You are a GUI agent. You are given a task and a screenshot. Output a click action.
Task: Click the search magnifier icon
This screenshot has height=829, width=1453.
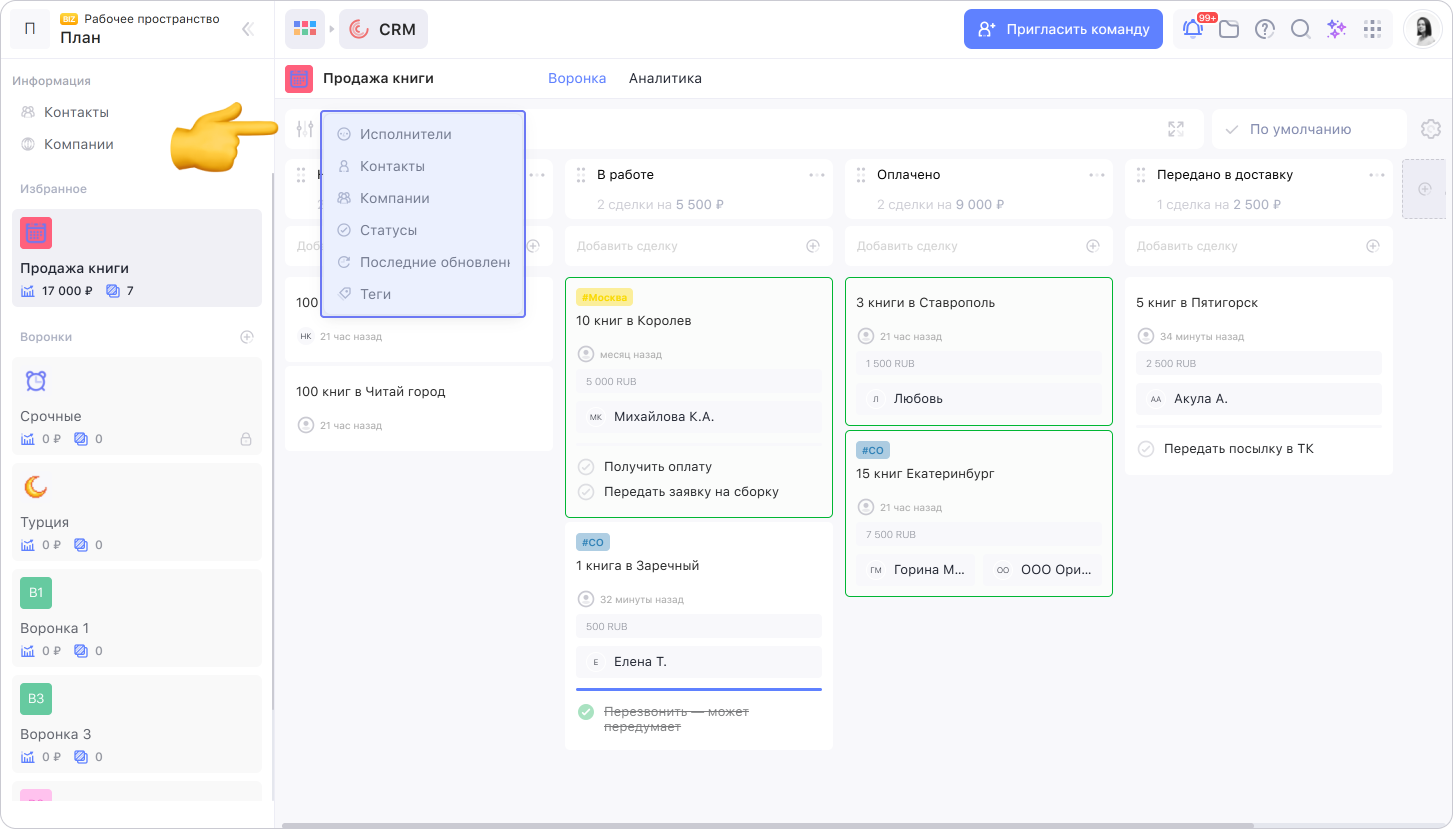coord(1300,29)
